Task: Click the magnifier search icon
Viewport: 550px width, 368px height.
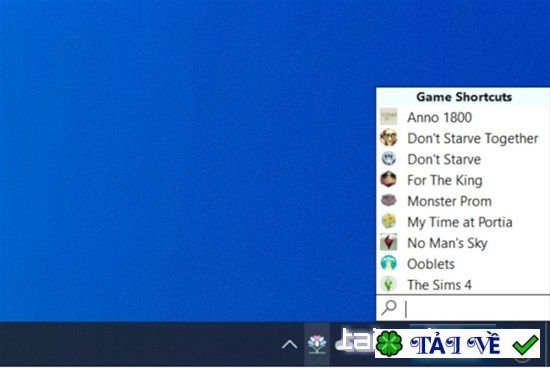Action: 389,308
